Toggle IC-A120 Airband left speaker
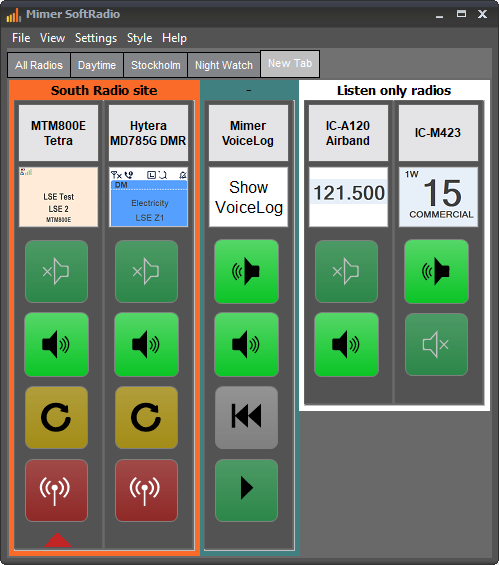The image size is (499, 565). (346, 271)
